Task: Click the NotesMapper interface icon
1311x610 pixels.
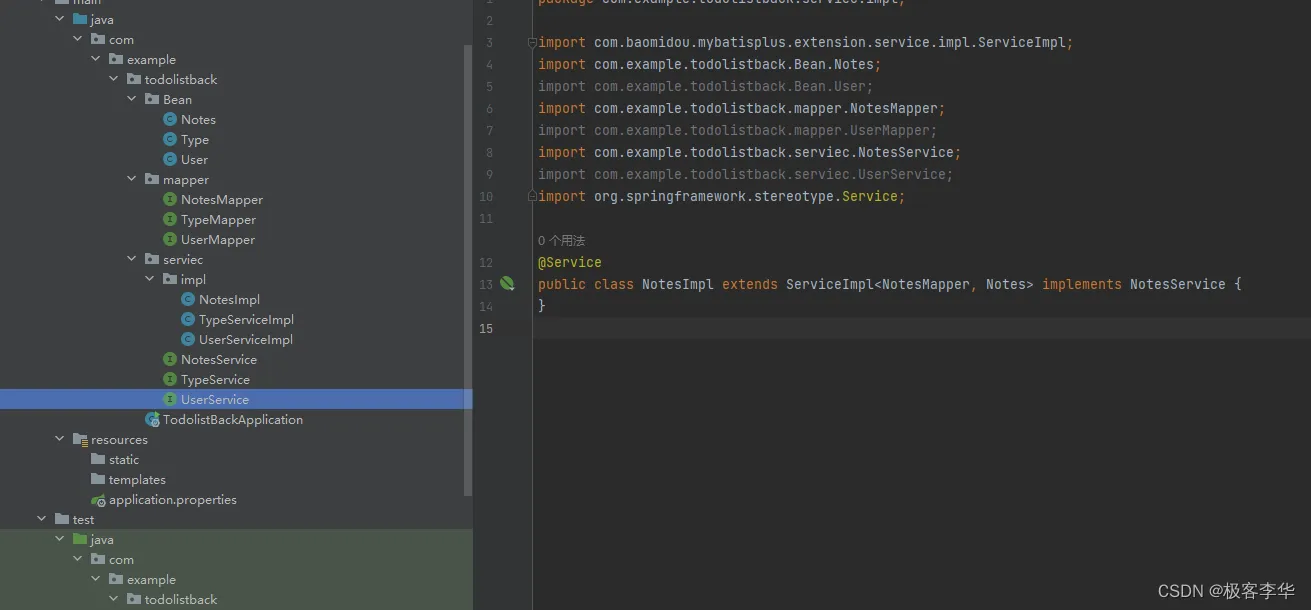Action: coord(170,199)
